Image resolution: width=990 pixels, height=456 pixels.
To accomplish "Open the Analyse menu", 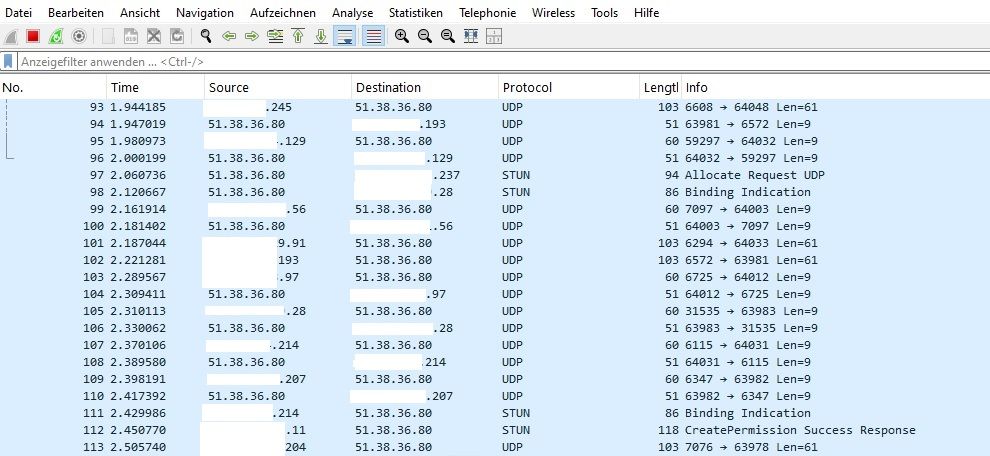I will click(352, 13).
